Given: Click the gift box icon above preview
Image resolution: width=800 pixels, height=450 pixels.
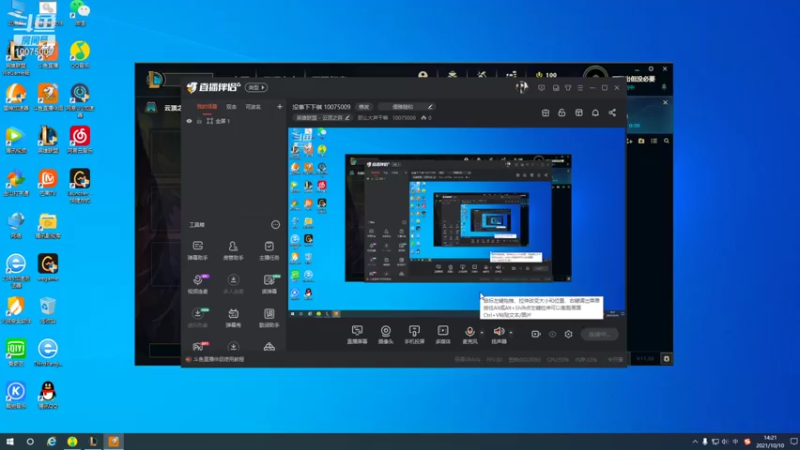Looking at the screenshot, I should point(545,113).
